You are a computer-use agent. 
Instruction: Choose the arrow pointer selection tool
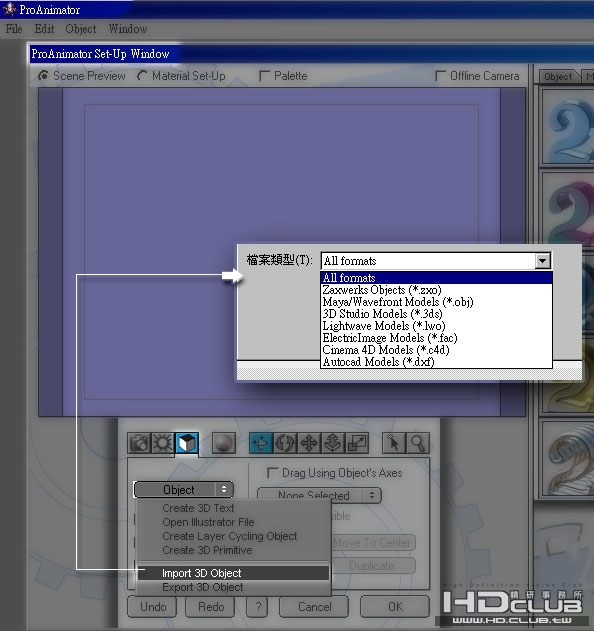(x=394, y=443)
